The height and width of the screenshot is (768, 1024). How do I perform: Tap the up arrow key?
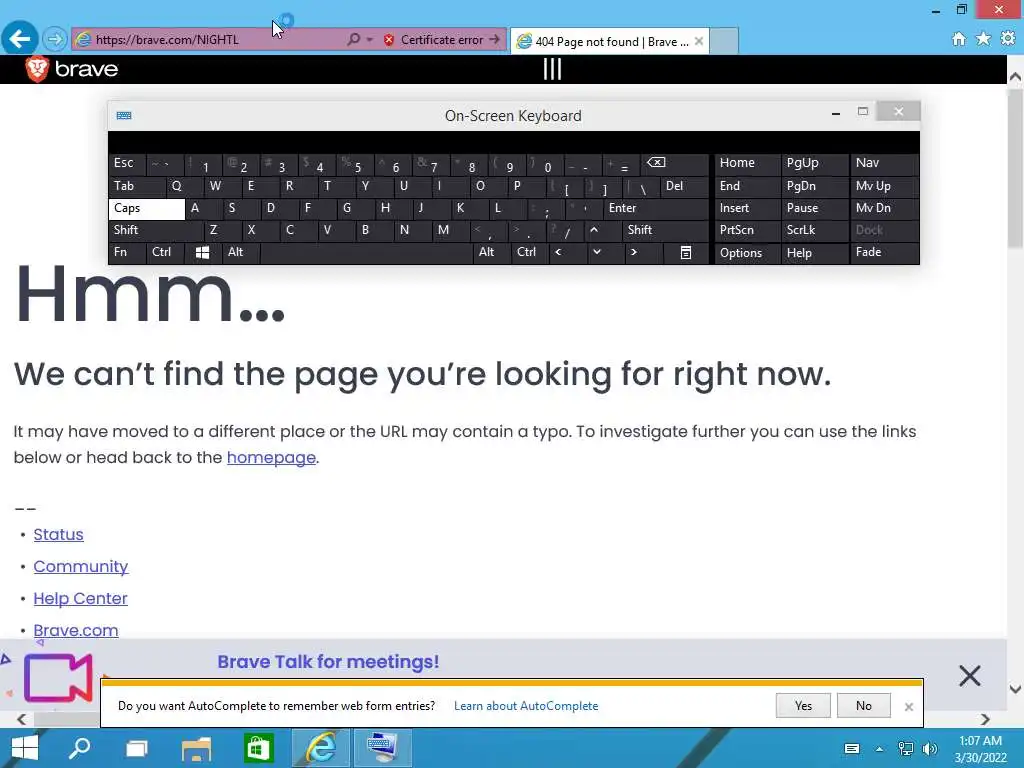click(603, 230)
